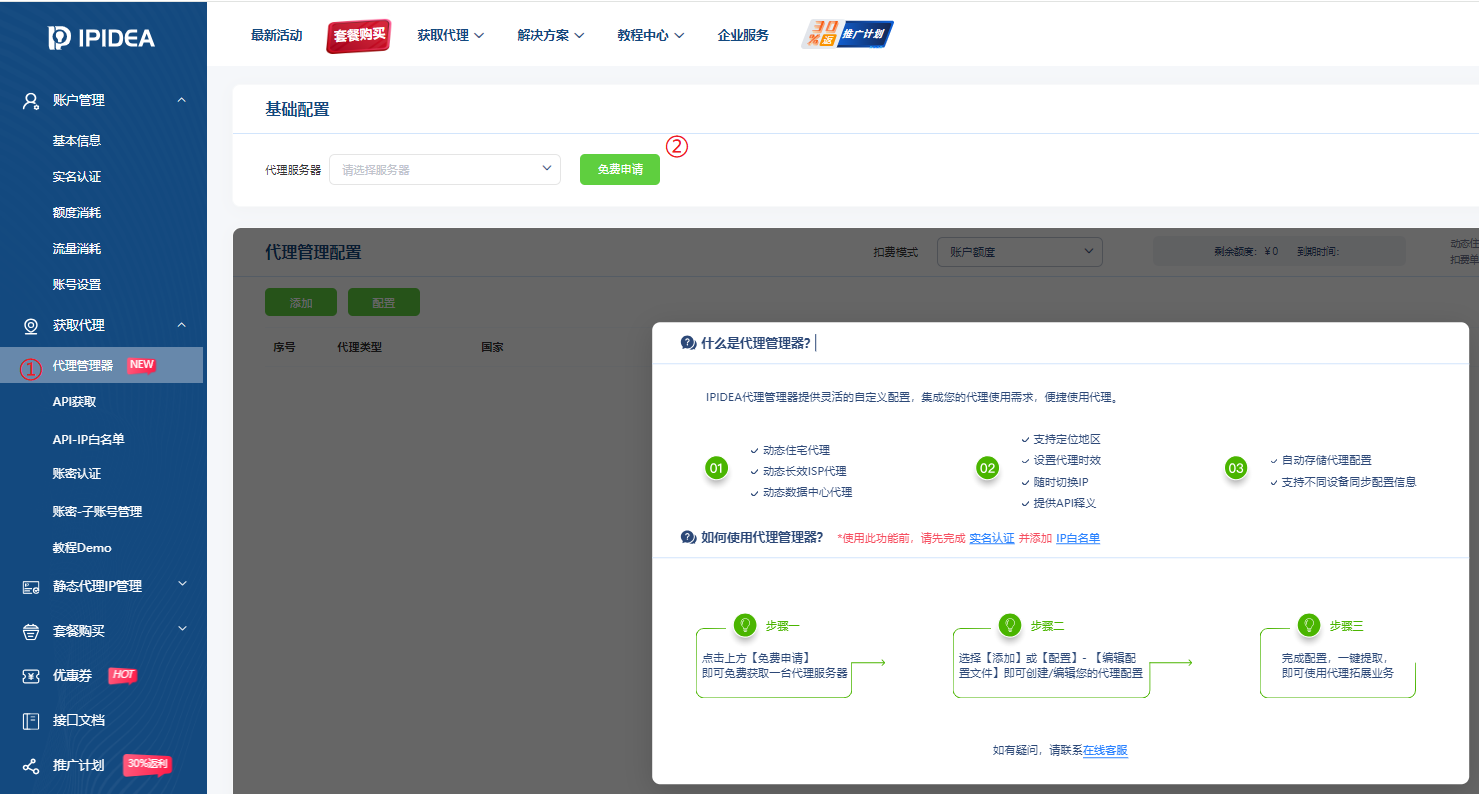Screen dimensions: 1479x794
Task: Open 企业服务 in top navigation
Action: click(x=743, y=35)
